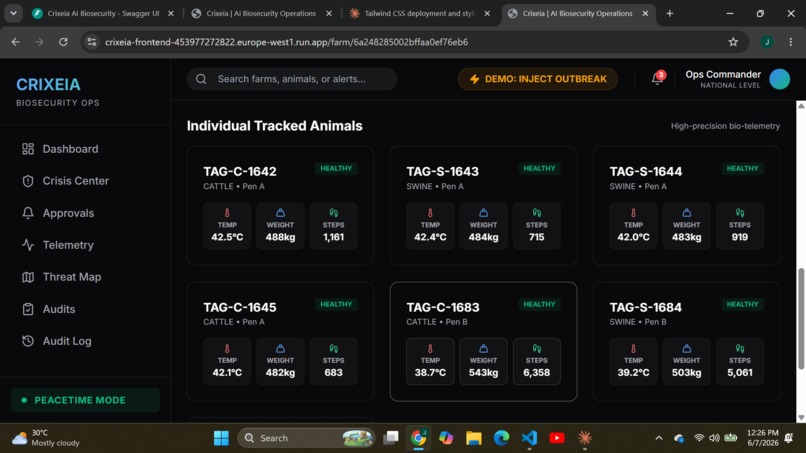The height and width of the screenshot is (453, 806).
Task: Open the TAG-S-1684 animal card
Action: 686,341
